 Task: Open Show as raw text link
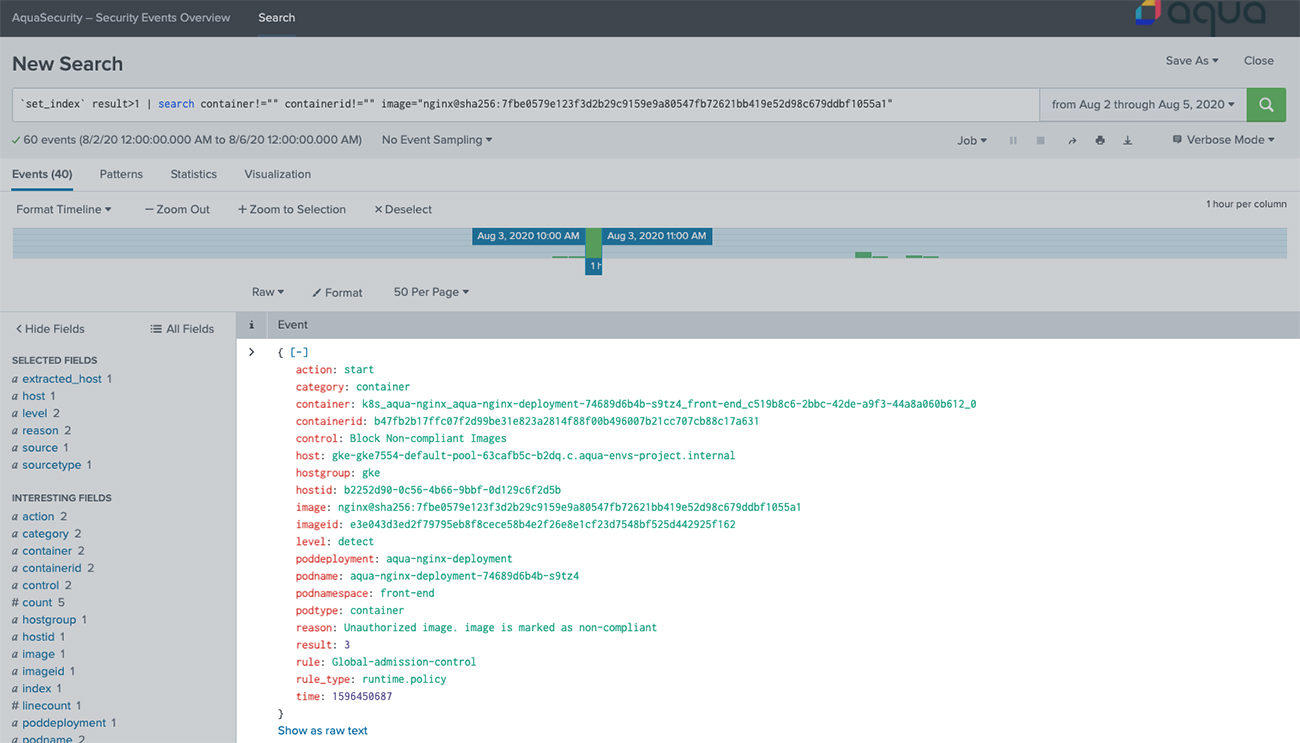pyautogui.click(x=322, y=730)
